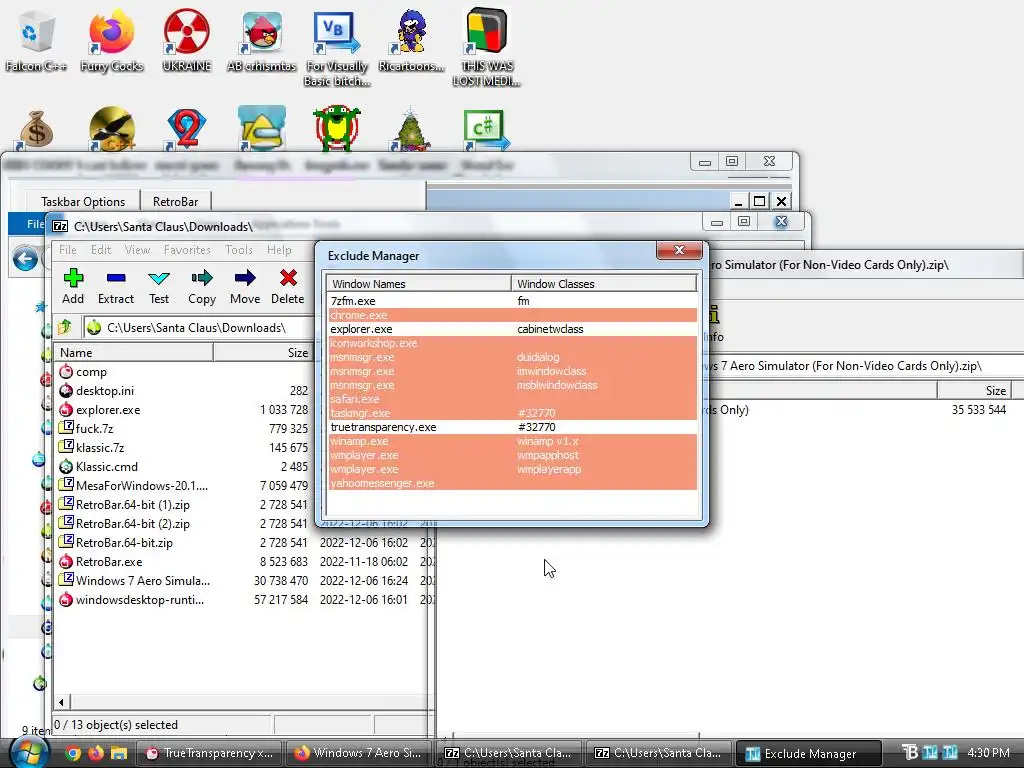1024x768 pixels.
Task: Select explorer.exe in the 7-Zip file list
Action: [100, 409]
